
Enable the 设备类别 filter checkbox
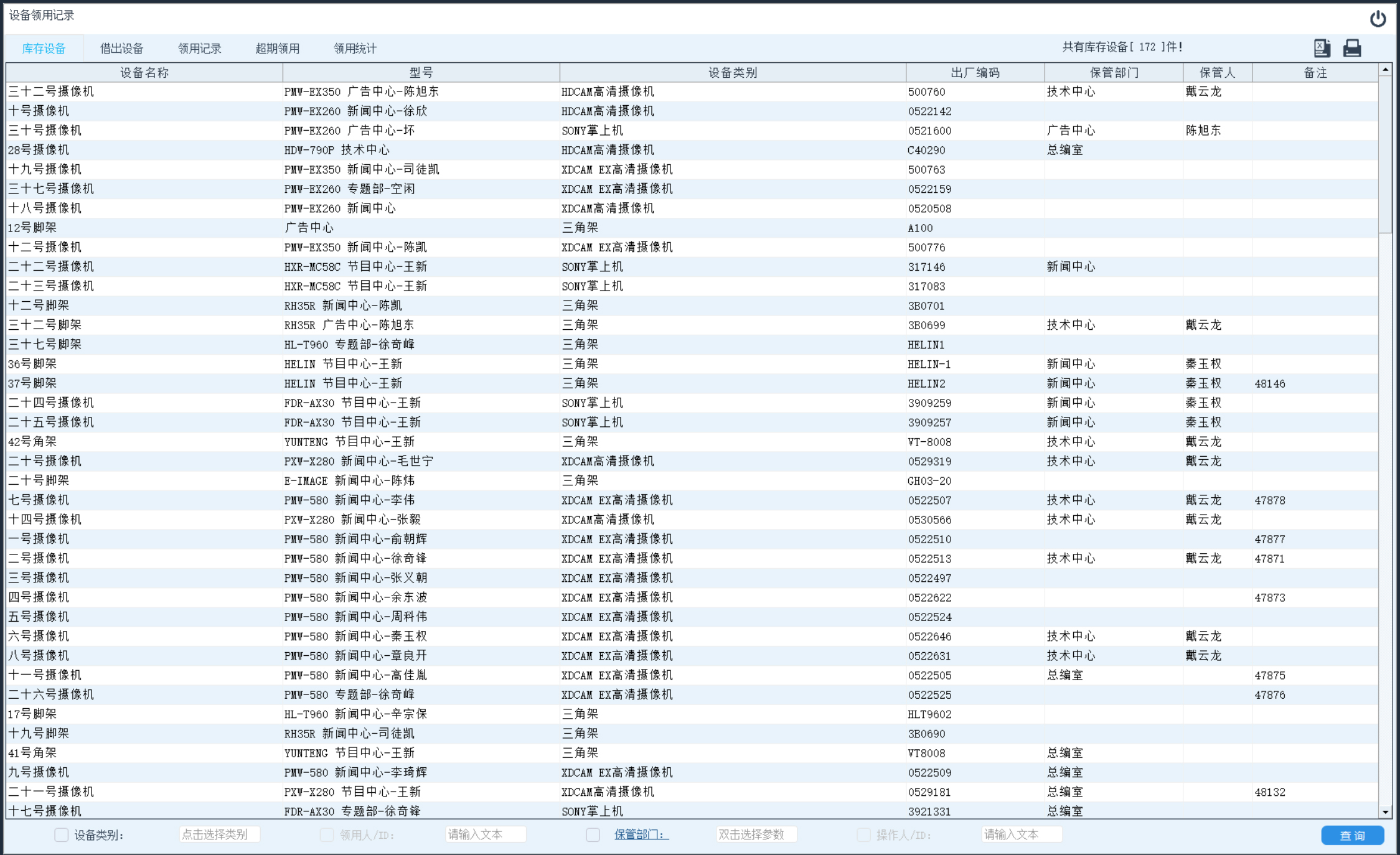point(61,834)
